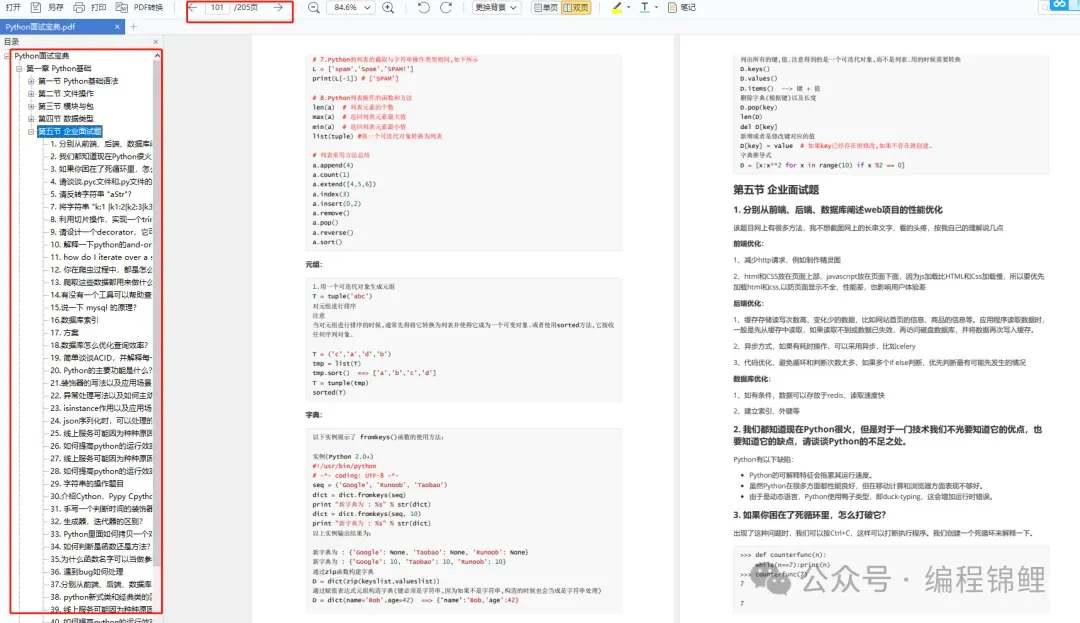The width and height of the screenshot is (1080, 623).
Task: Open outline item 8. 利用切片操作
Action: 101,219
